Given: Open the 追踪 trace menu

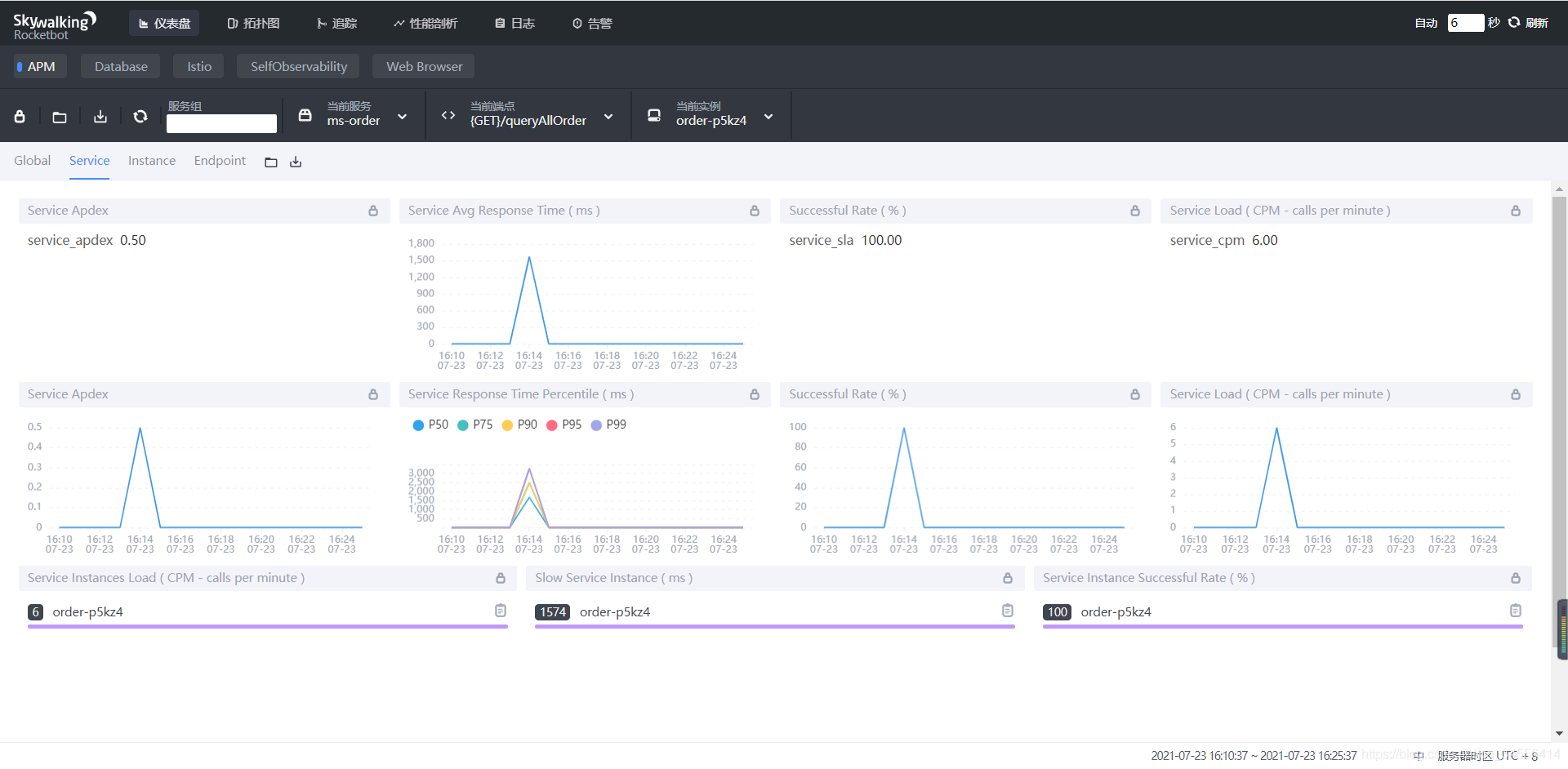Looking at the screenshot, I should pyautogui.click(x=337, y=23).
